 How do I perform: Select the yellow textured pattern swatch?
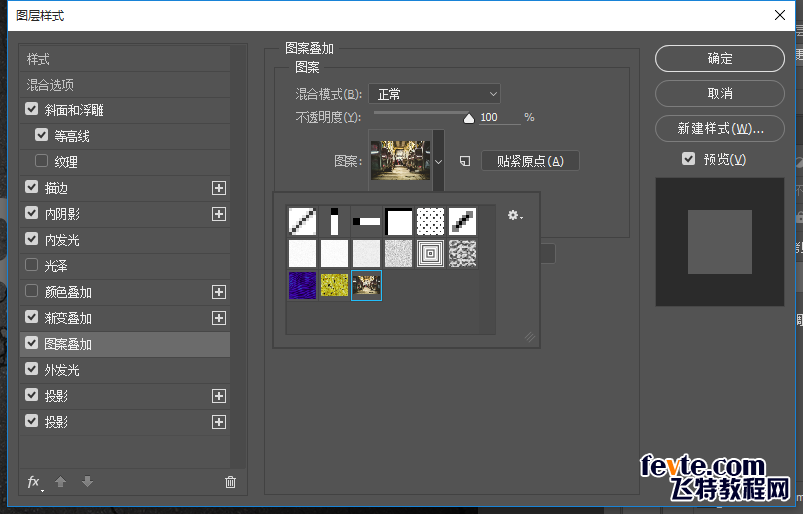tap(334, 285)
